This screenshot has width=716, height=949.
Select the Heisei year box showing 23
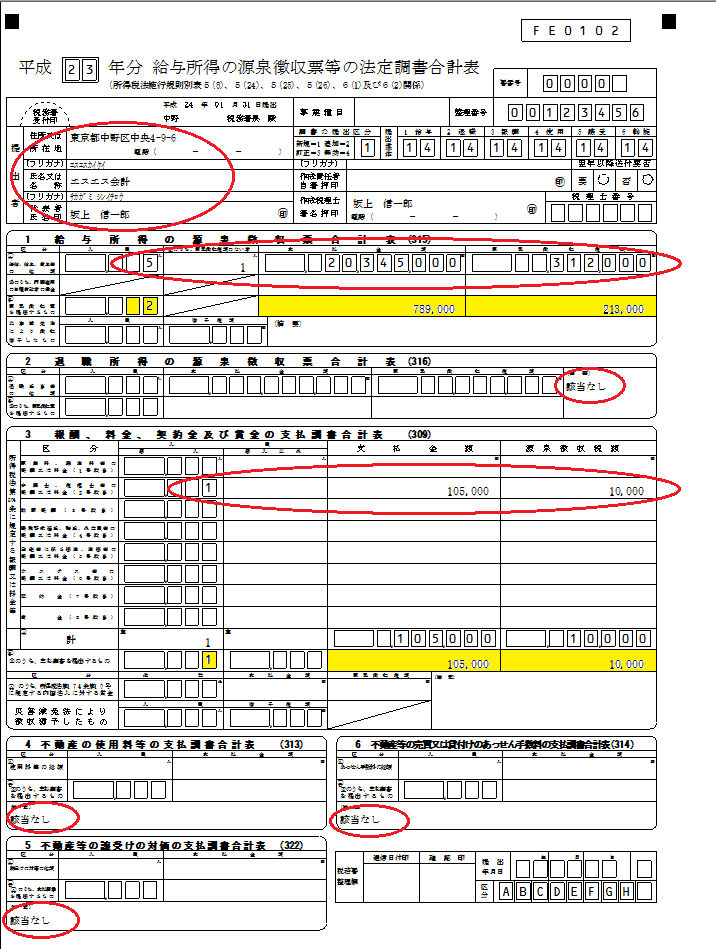pyautogui.click(x=80, y=70)
